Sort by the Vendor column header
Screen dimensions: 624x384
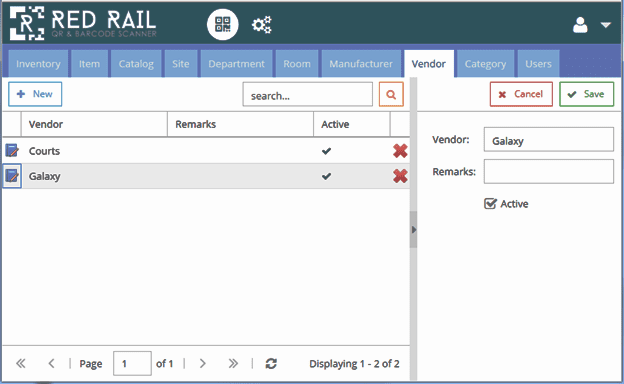tap(94, 124)
